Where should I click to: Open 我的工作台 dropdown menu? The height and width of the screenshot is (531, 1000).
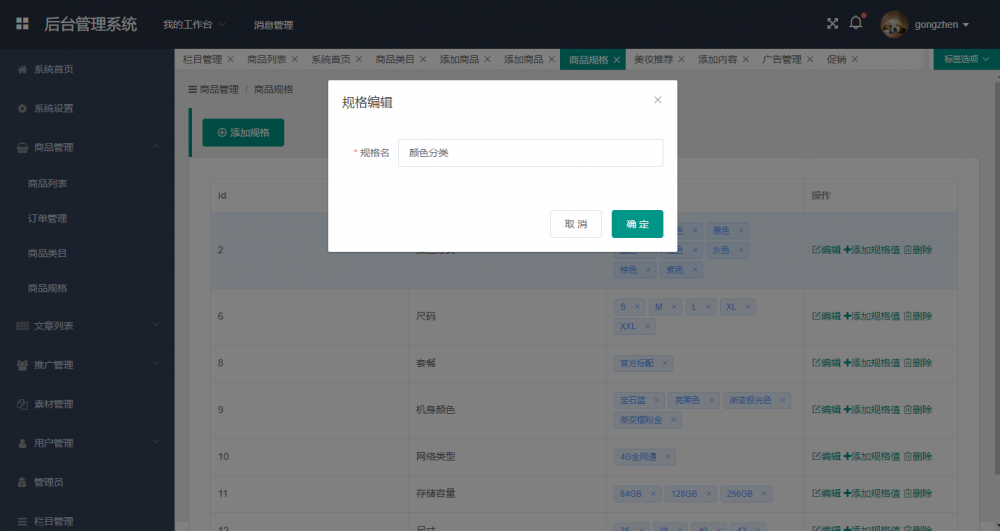(x=194, y=25)
